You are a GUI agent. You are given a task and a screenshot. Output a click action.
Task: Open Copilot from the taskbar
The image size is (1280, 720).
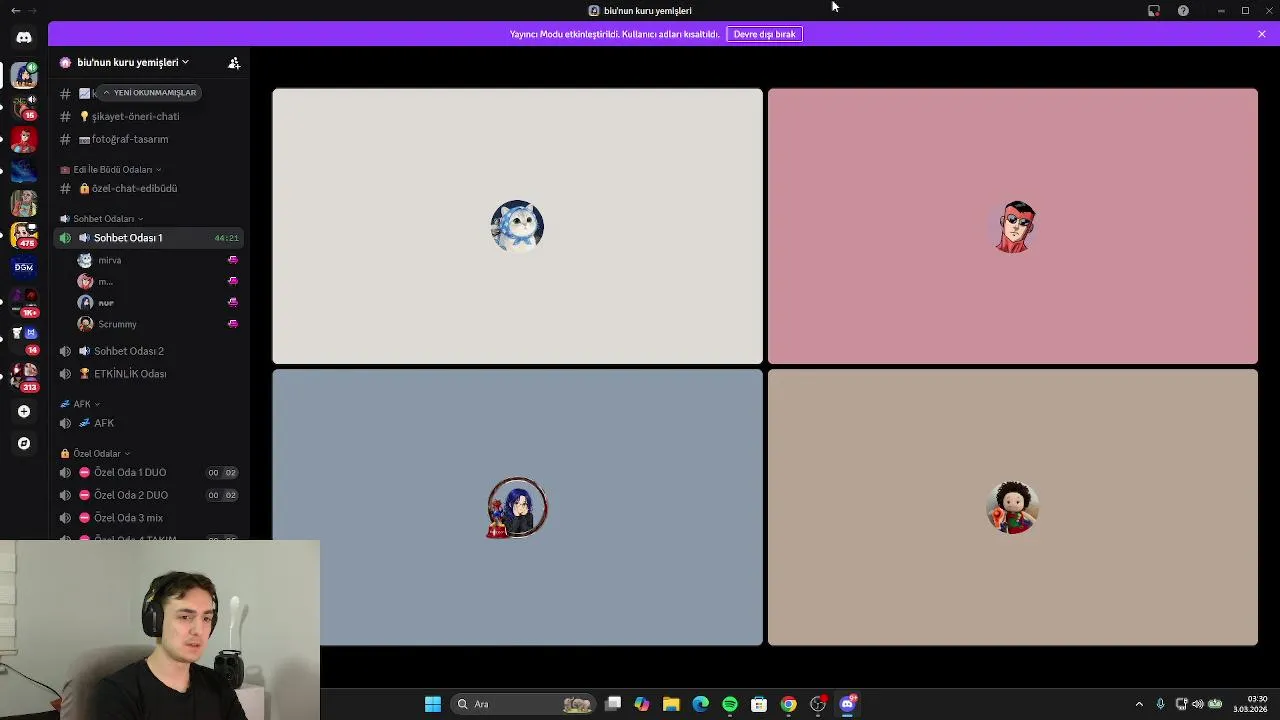pos(642,704)
